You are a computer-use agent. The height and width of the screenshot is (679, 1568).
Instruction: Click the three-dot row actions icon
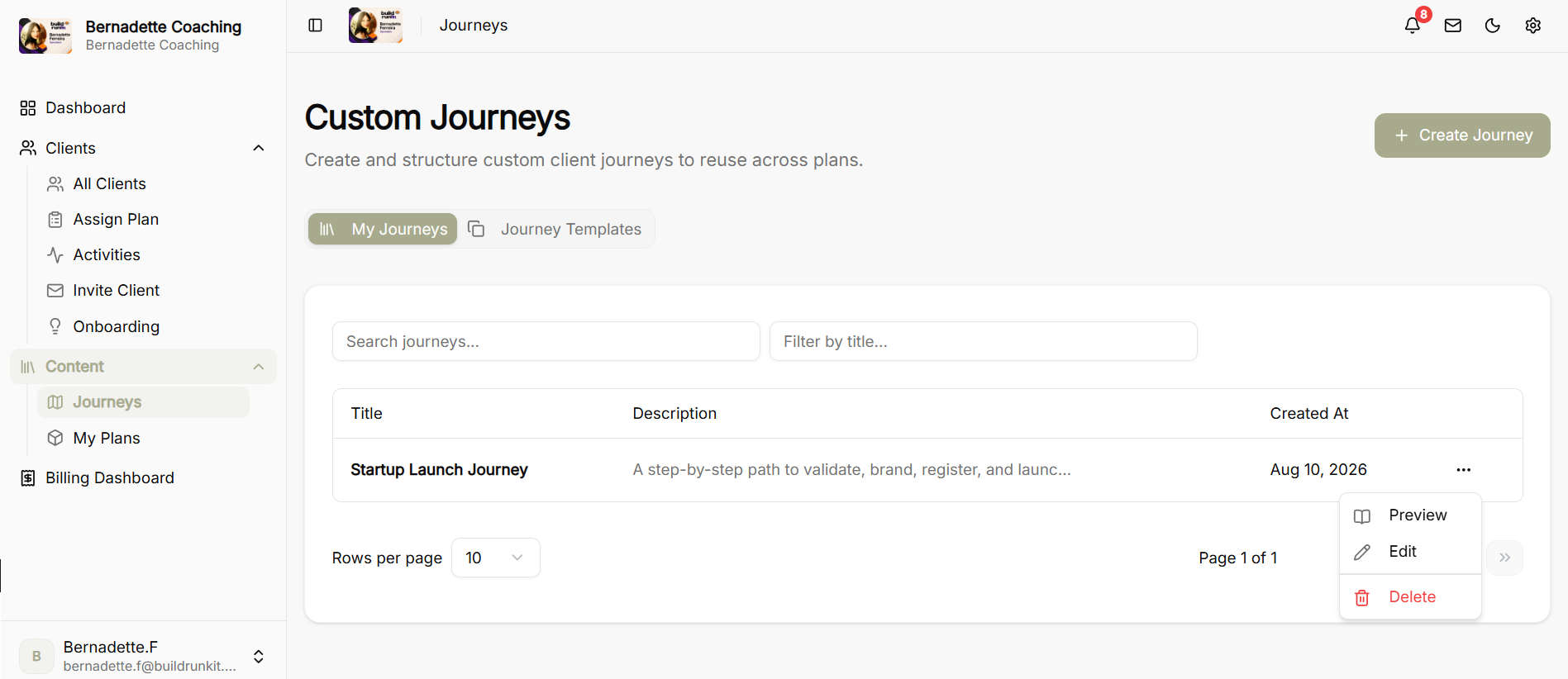[1464, 470]
